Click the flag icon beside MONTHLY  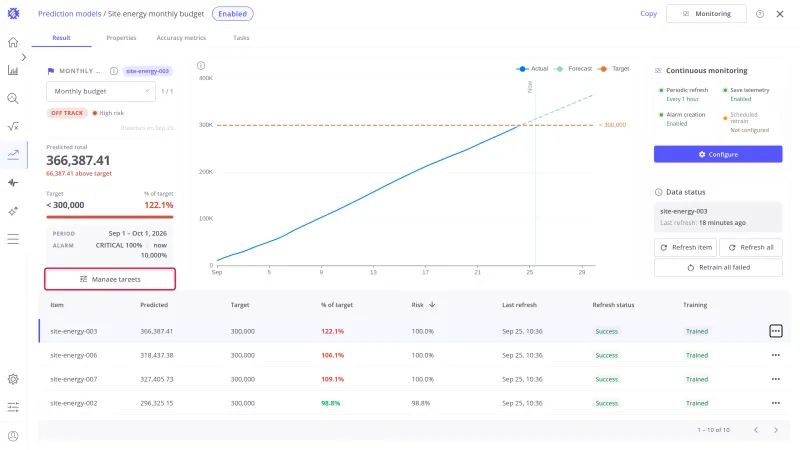click(x=51, y=71)
